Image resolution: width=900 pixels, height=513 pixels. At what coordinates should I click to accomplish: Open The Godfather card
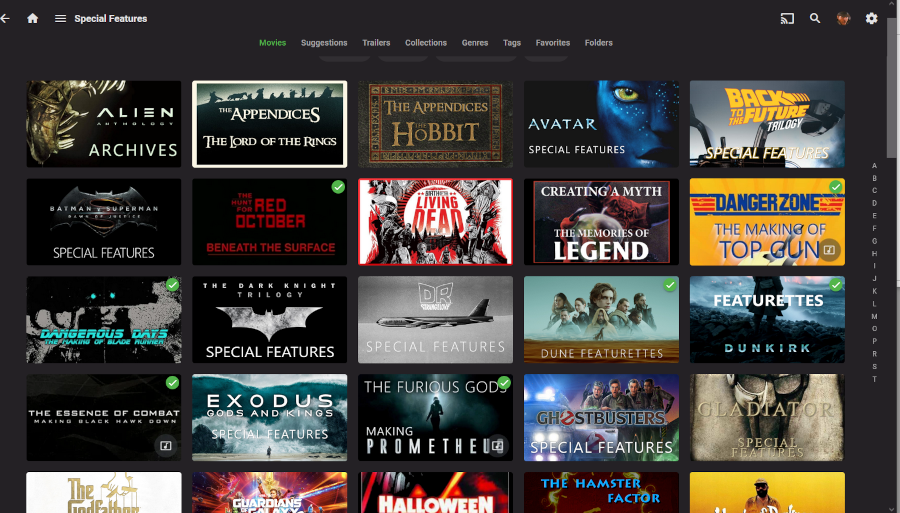click(x=104, y=492)
